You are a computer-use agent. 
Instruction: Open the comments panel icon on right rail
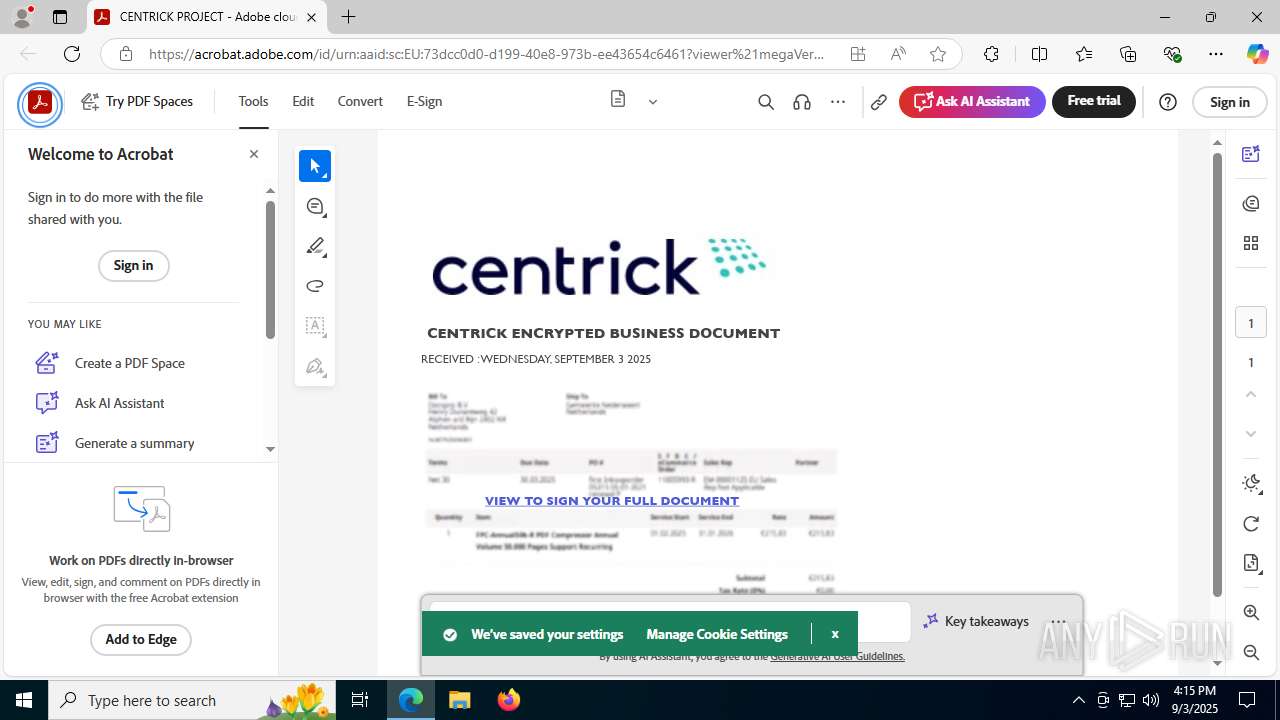(1250, 203)
